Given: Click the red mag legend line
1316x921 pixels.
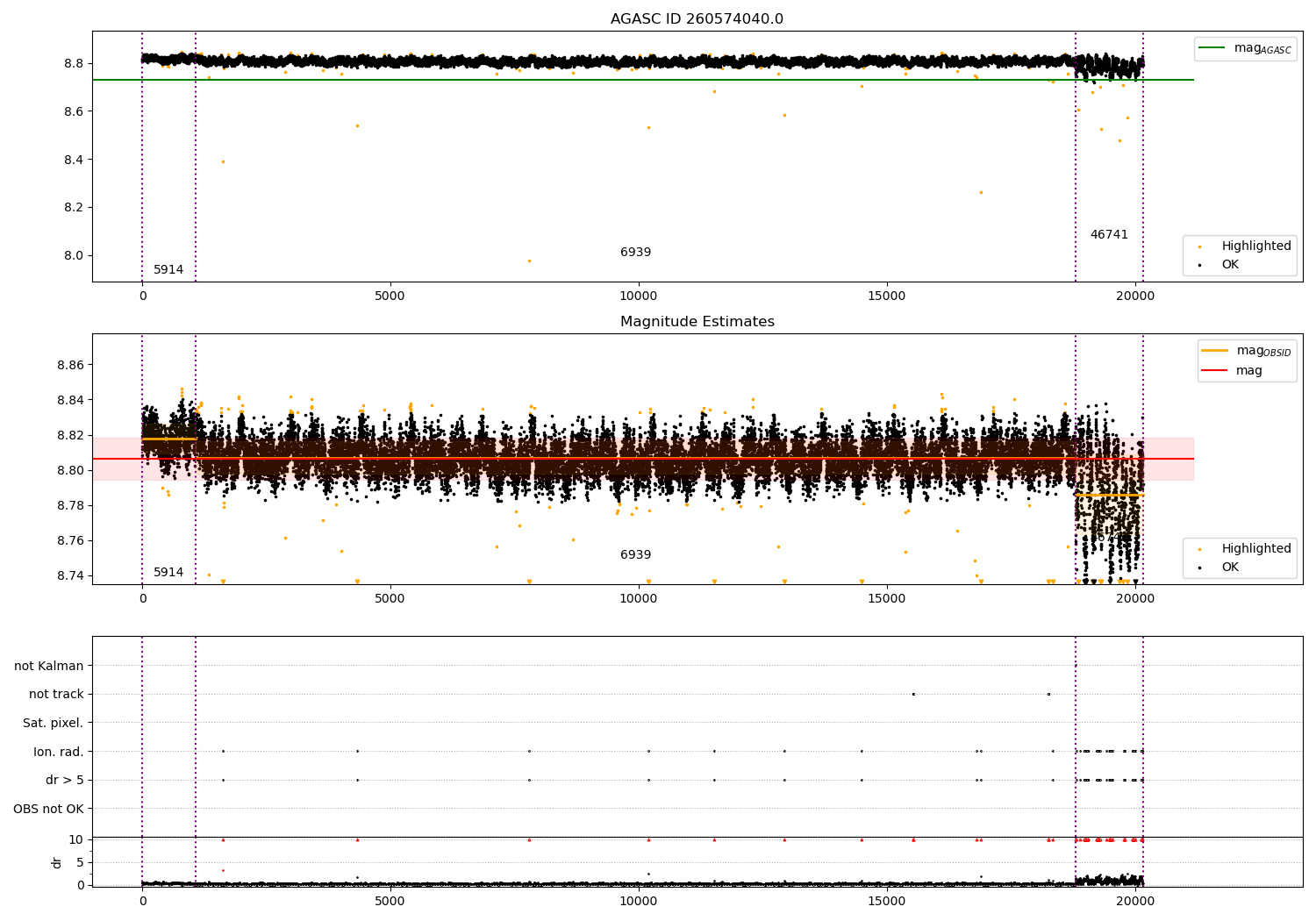Looking at the screenshot, I should coord(1215,371).
